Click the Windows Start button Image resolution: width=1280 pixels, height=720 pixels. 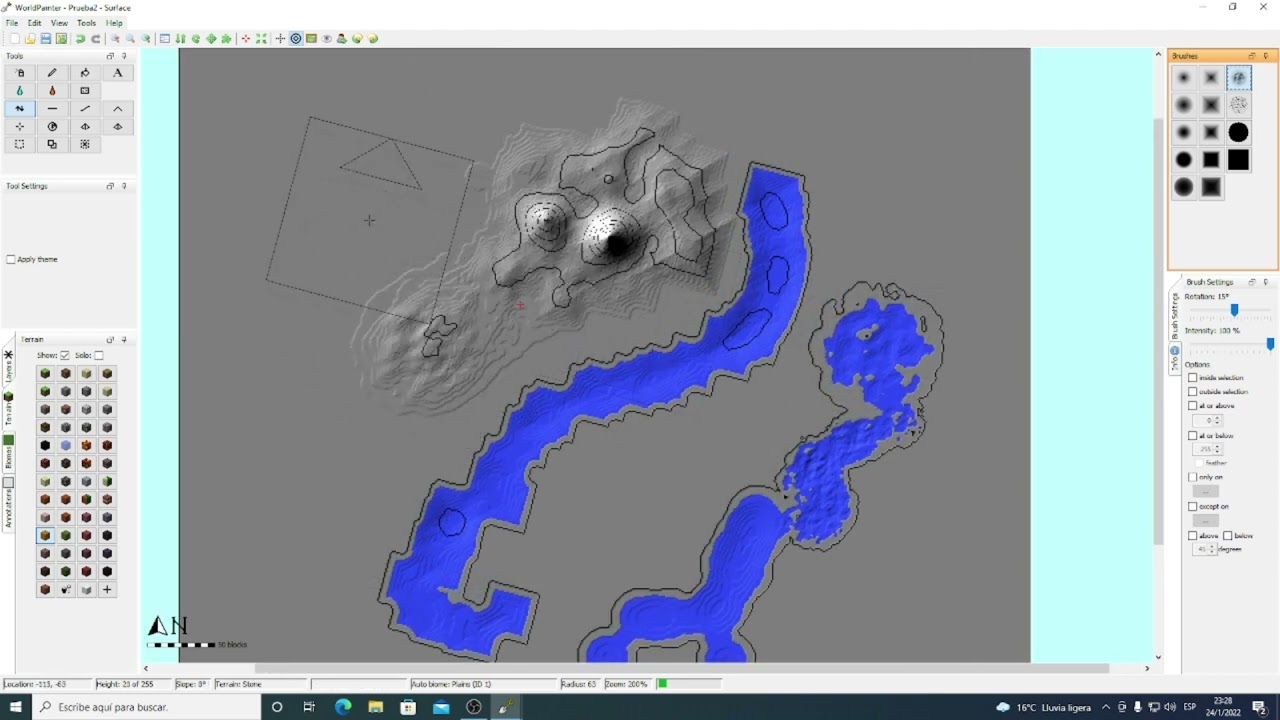pos(15,707)
